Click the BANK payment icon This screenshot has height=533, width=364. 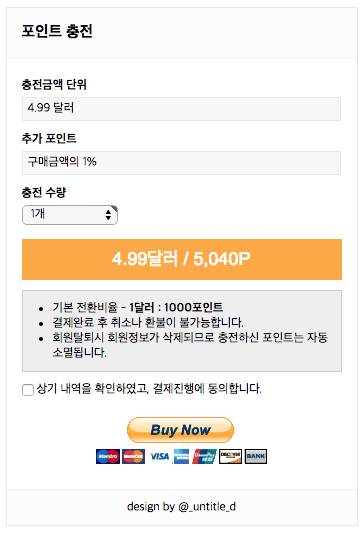click(x=256, y=456)
